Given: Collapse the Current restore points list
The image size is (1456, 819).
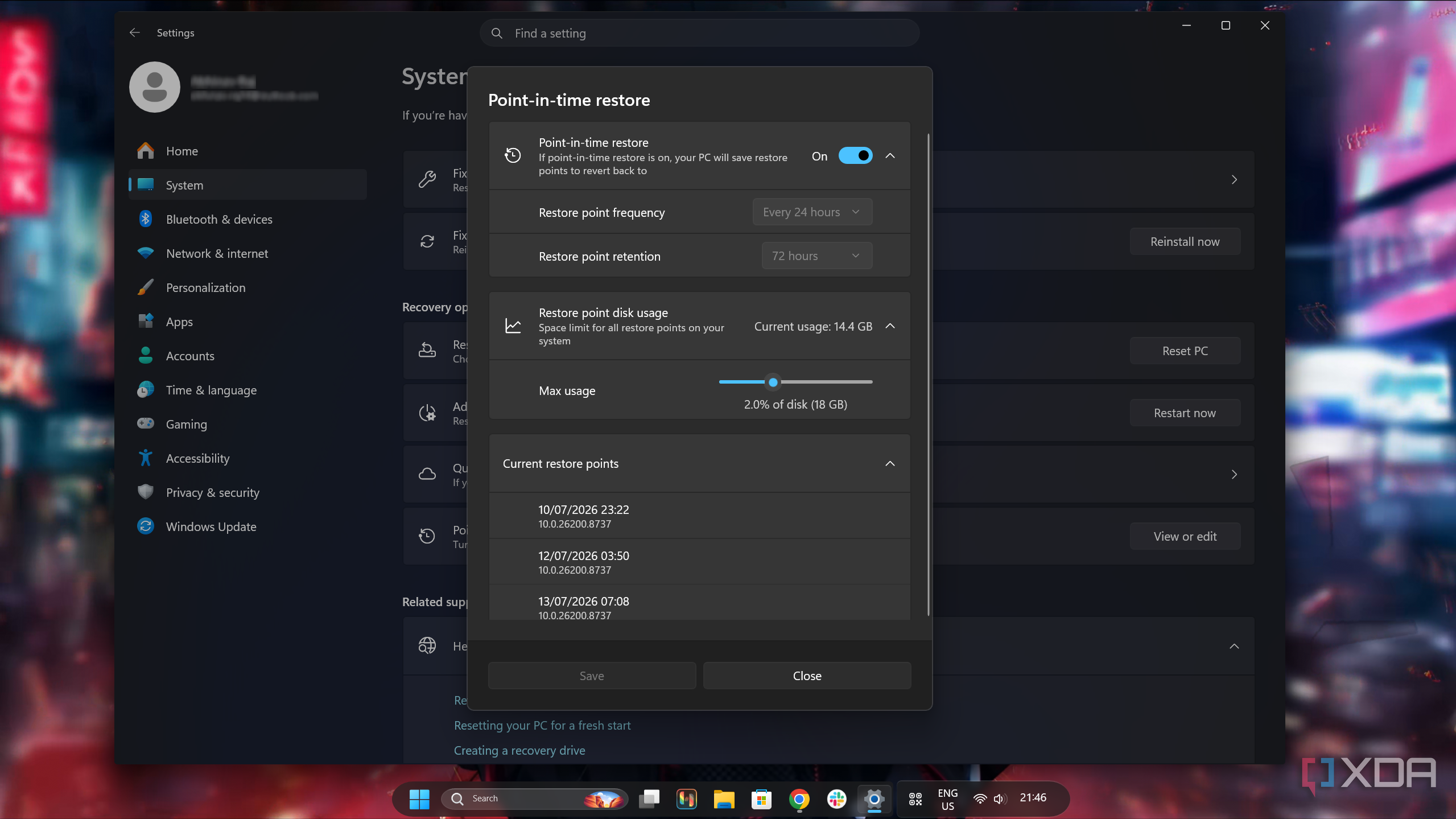Looking at the screenshot, I should point(890,463).
